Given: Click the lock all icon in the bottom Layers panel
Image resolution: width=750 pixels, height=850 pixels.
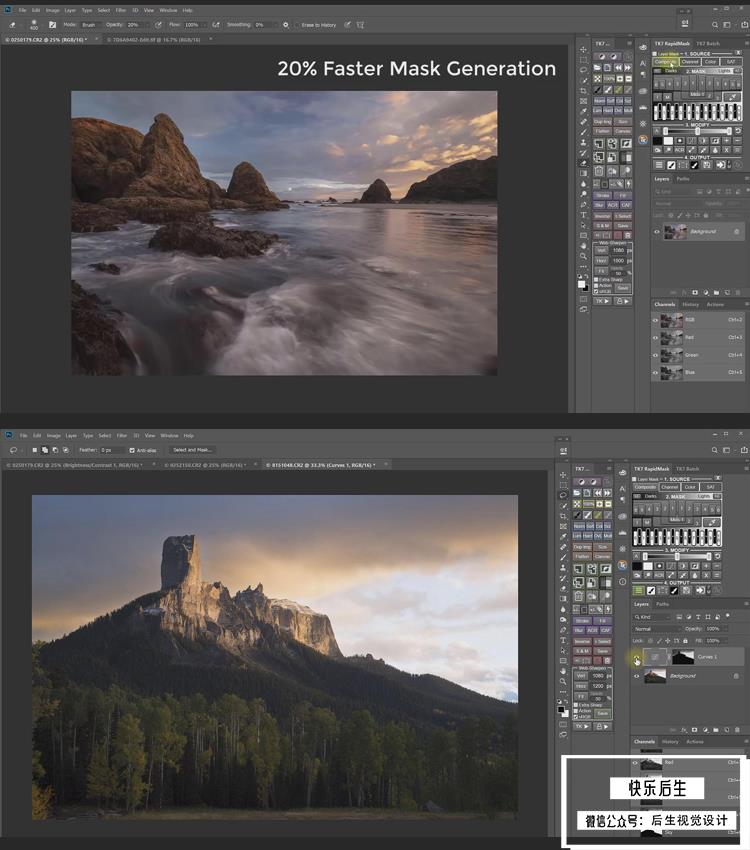Looking at the screenshot, I should 685,641.
